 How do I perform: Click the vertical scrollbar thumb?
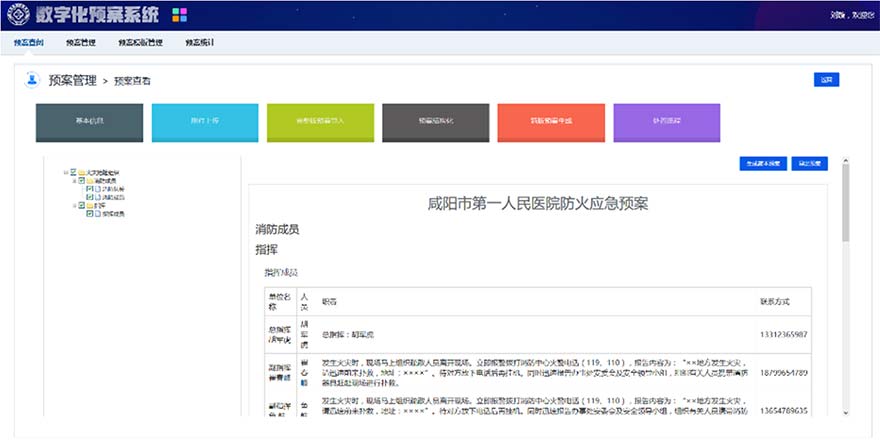846,203
